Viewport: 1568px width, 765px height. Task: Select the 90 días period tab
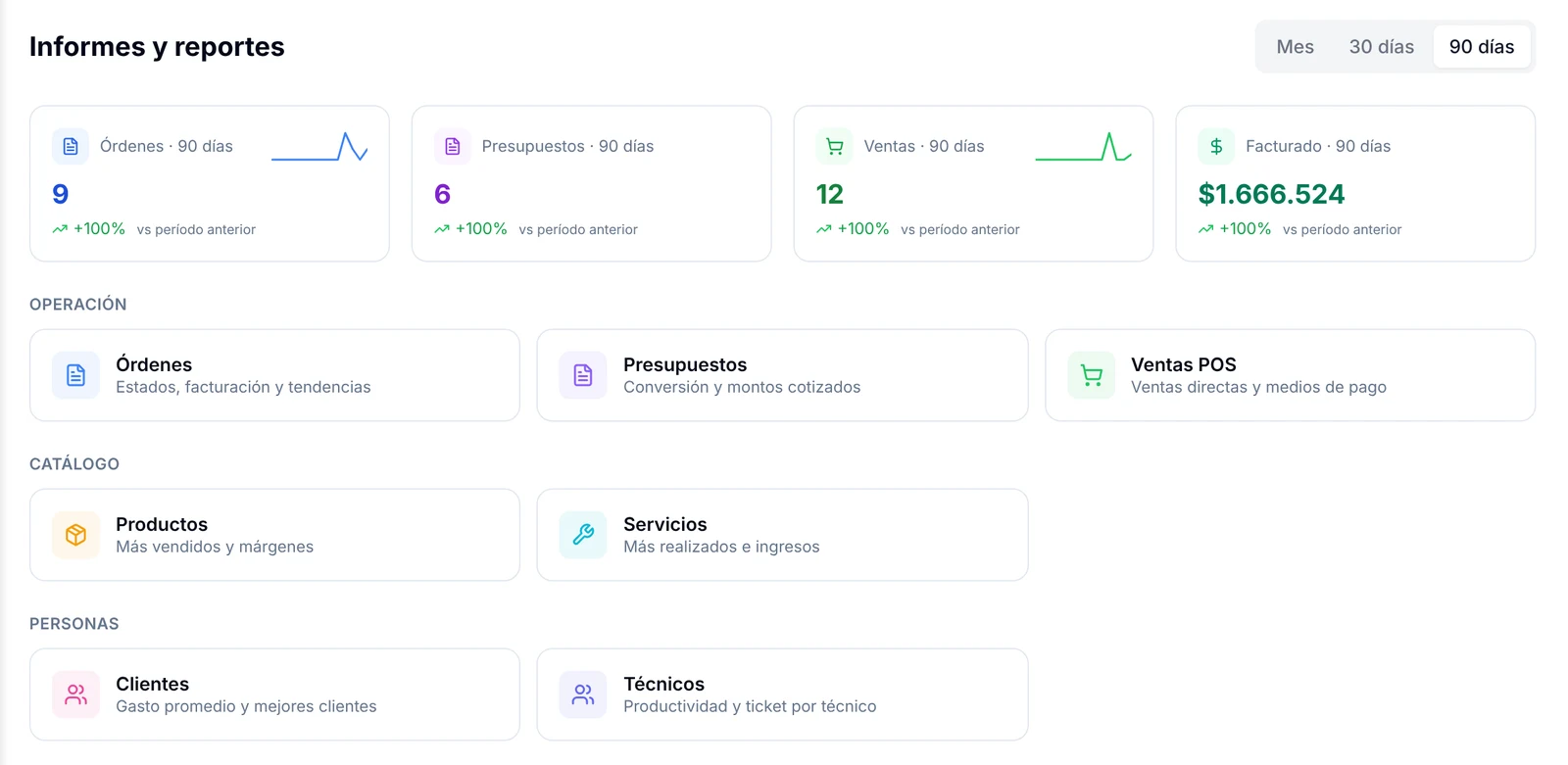(1481, 47)
